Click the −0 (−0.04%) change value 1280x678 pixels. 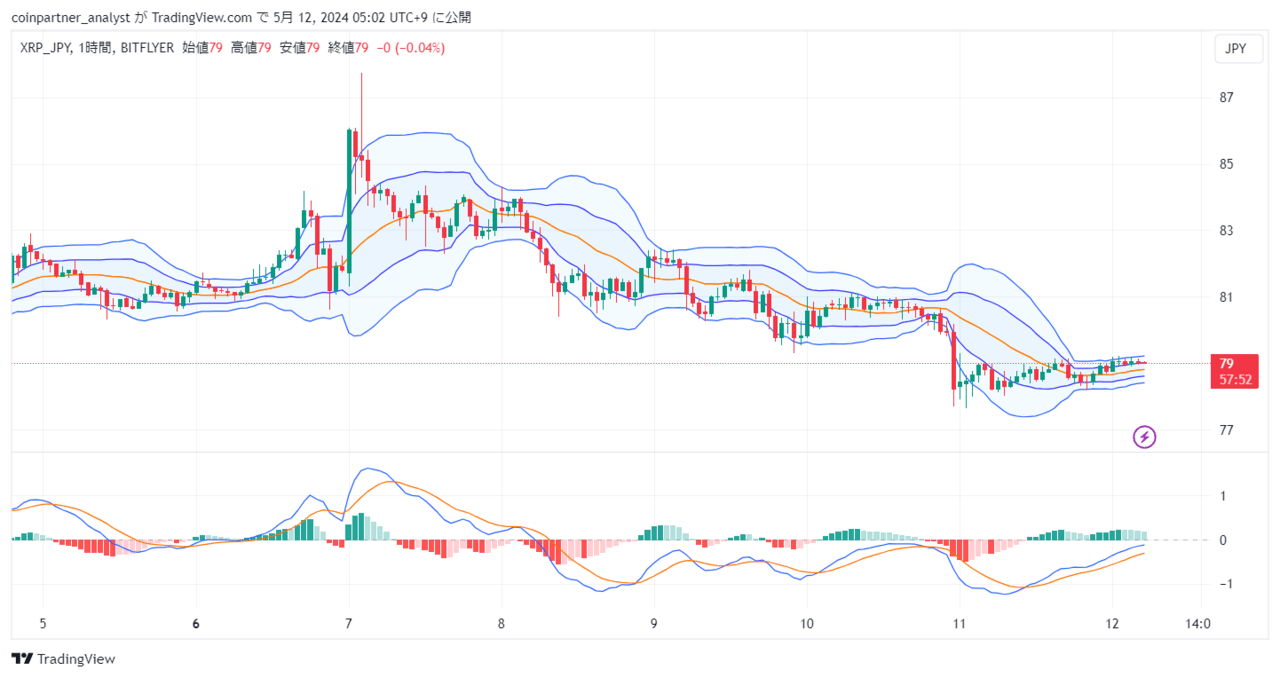411,47
